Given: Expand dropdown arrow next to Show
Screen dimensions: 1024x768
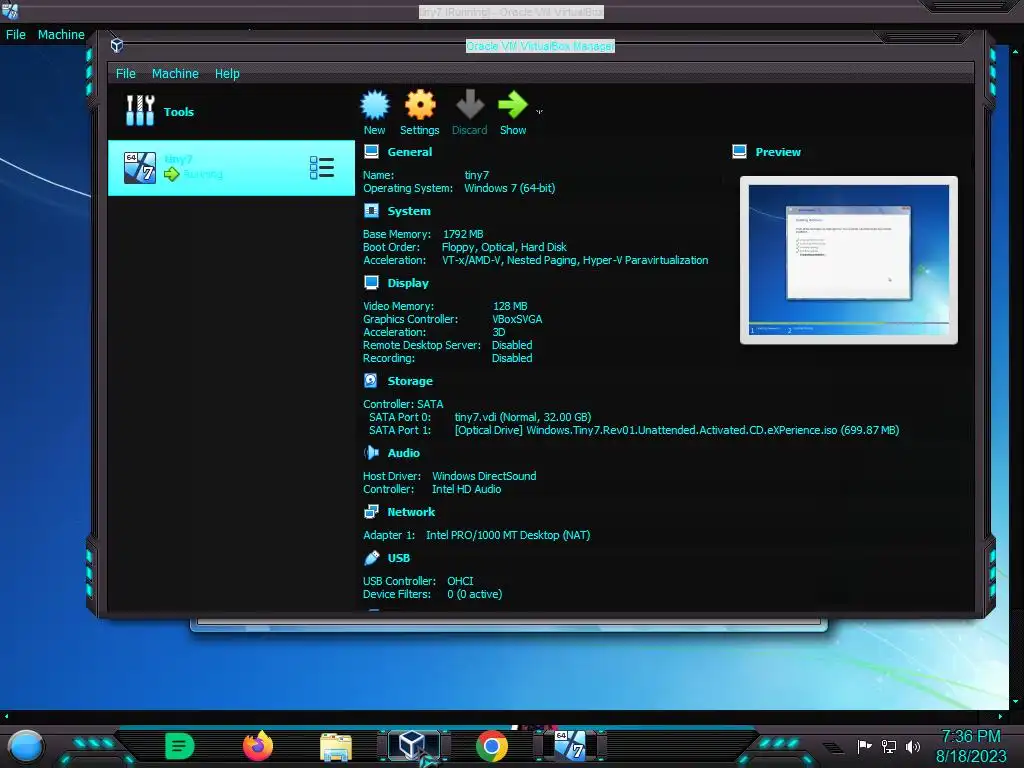Looking at the screenshot, I should [x=539, y=112].
